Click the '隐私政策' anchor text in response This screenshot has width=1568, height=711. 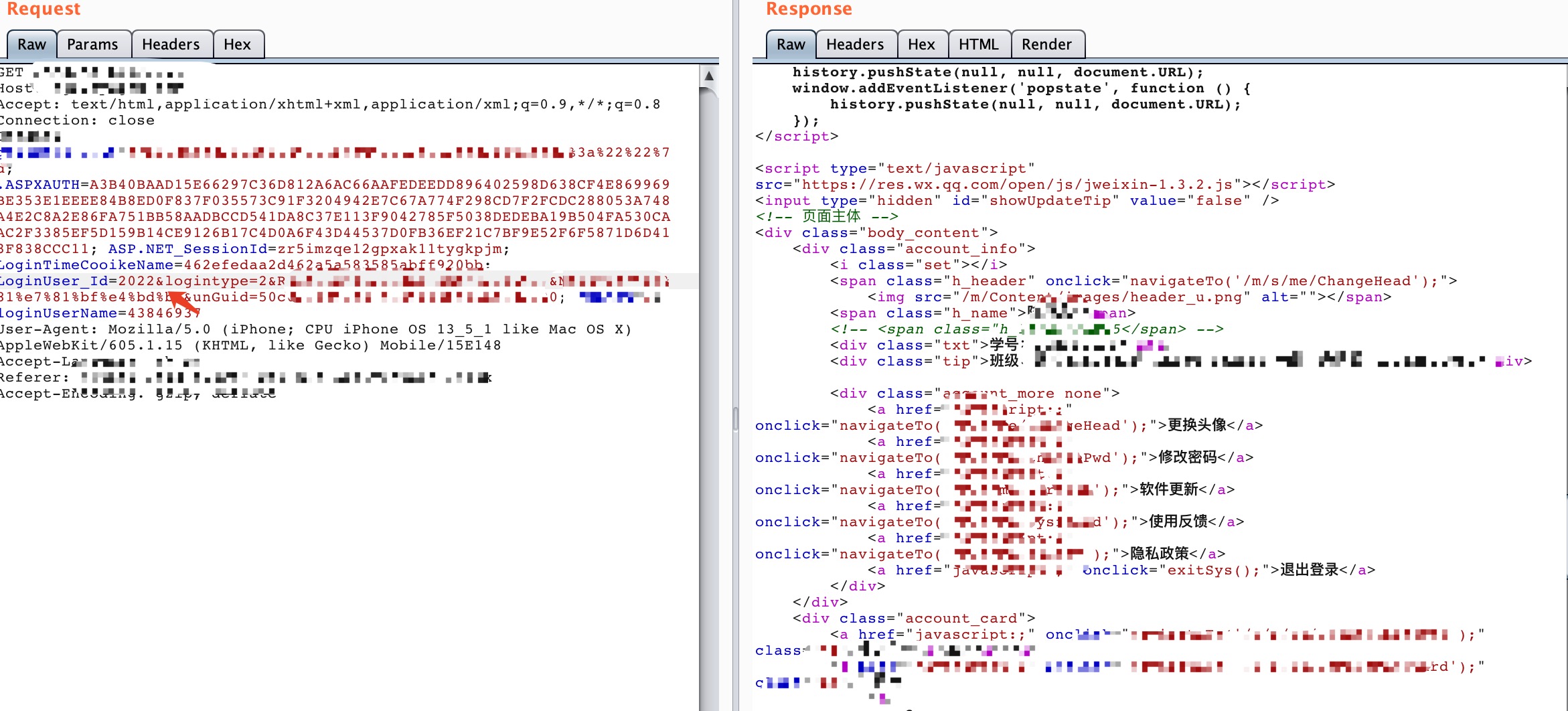1160,554
